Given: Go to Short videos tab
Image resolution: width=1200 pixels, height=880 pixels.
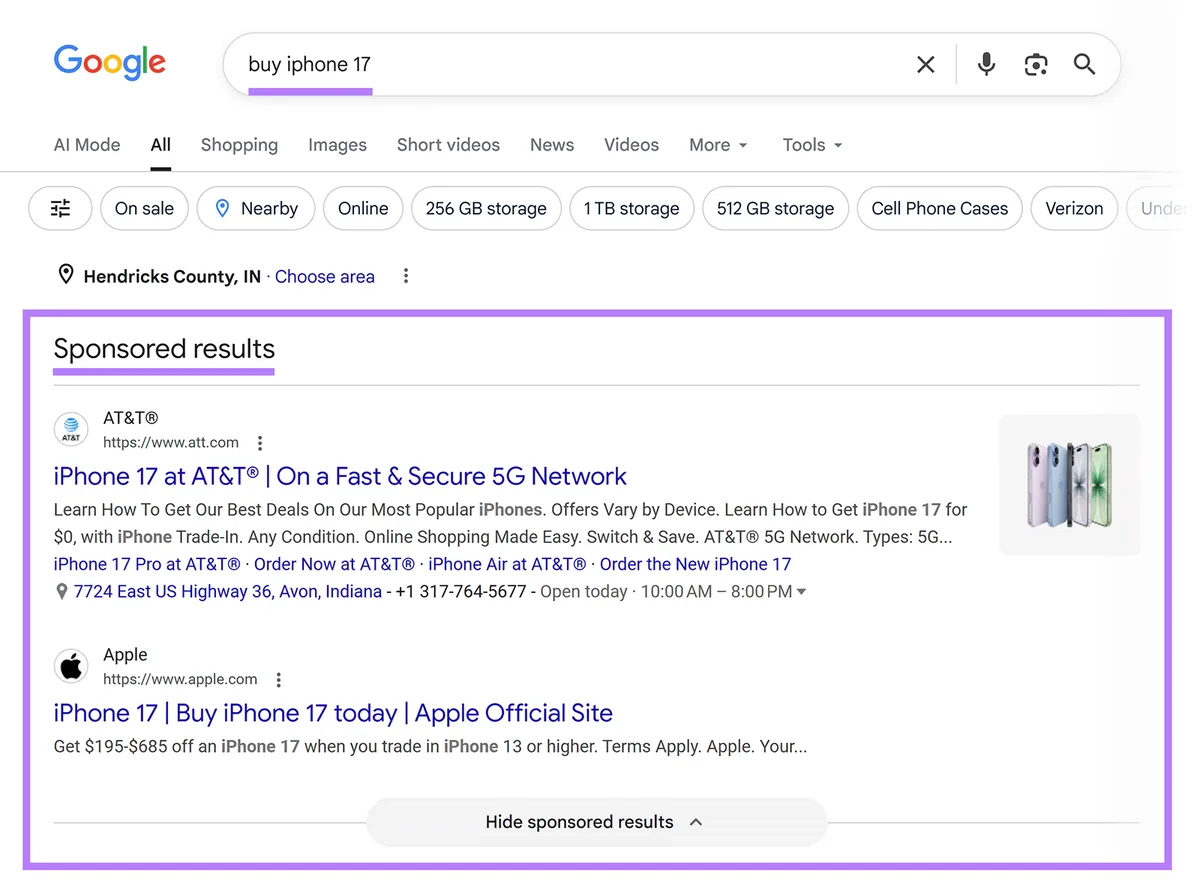Looking at the screenshot, I should [x=448, y=145].
